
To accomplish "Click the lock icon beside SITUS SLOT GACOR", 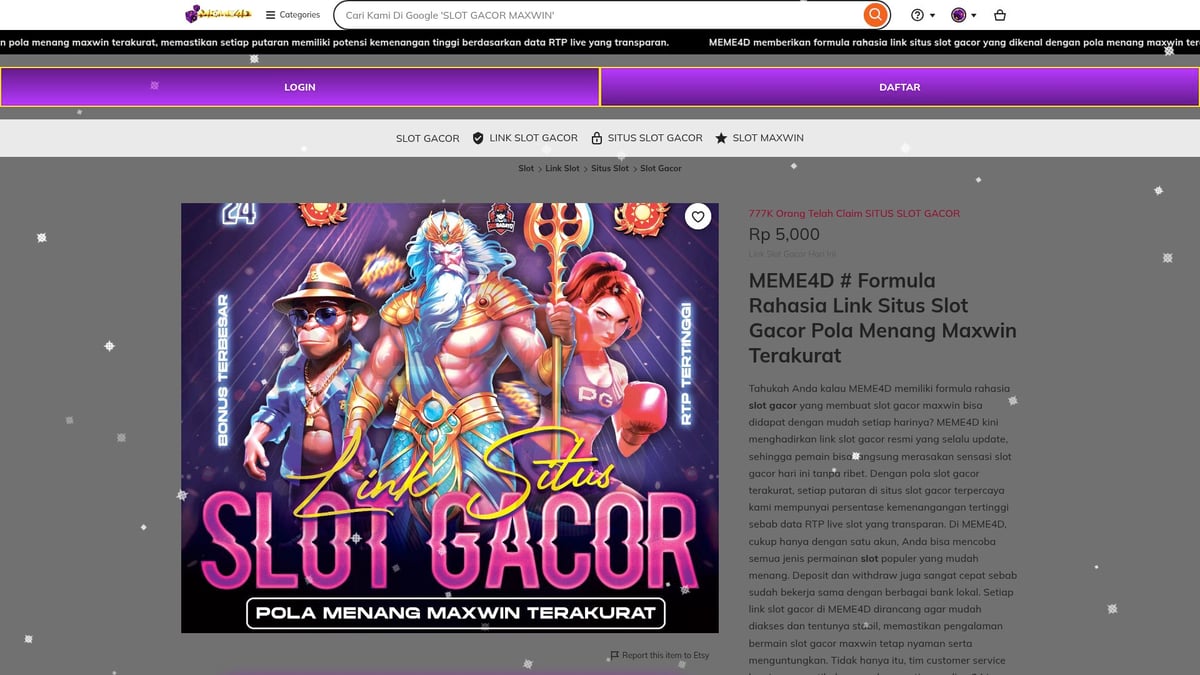I will point(597,138).
